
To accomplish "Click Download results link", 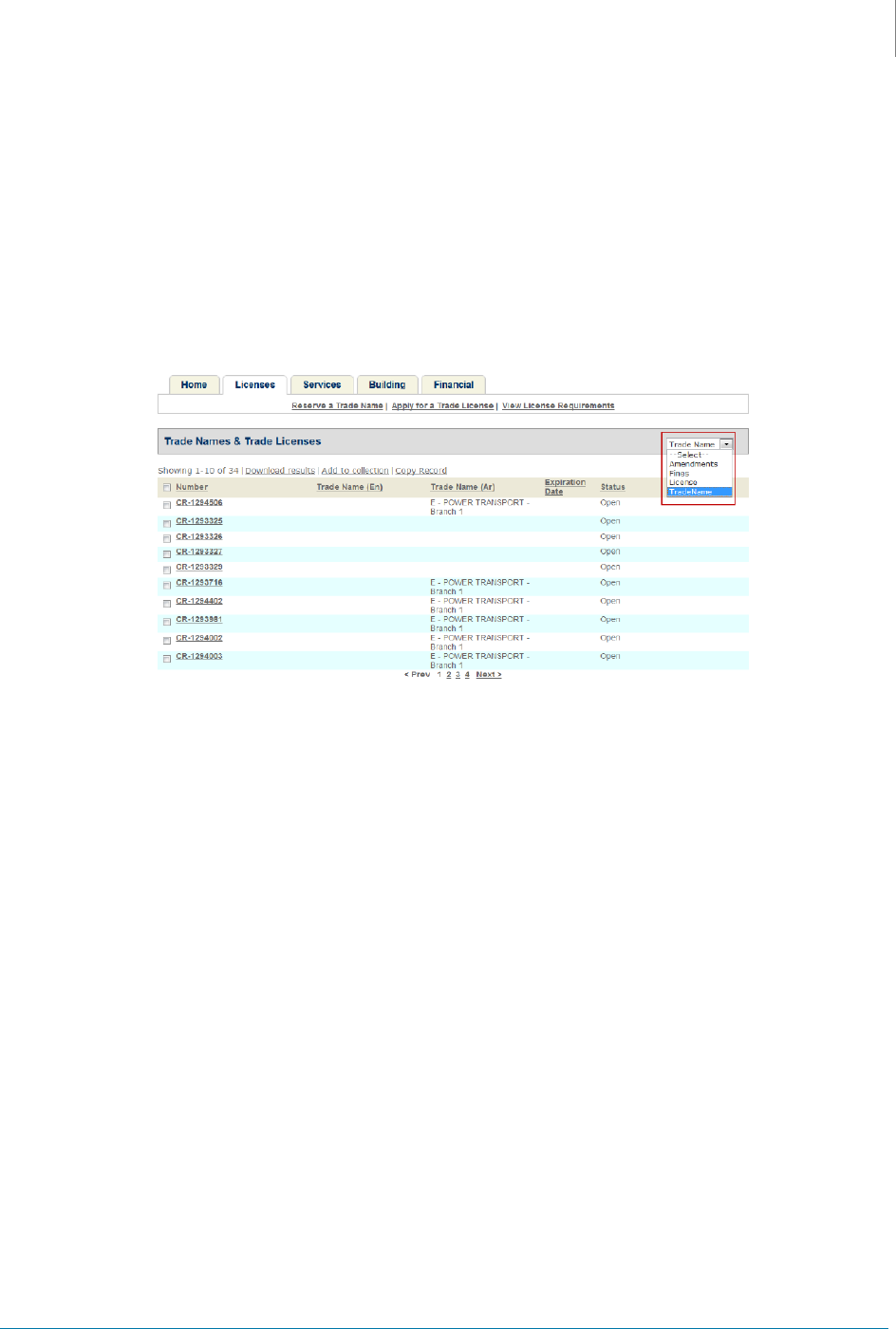I will coord(280,471).
